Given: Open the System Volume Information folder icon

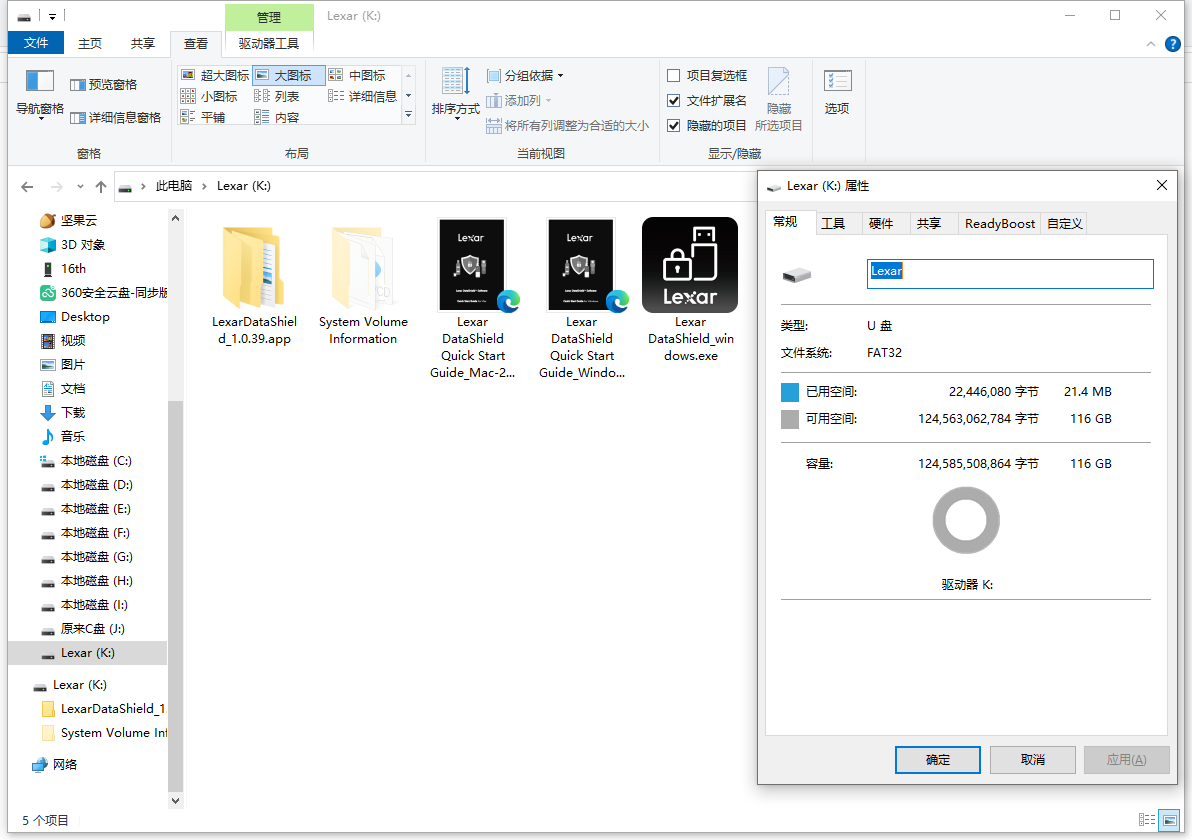Looking at the screenshot, I should click(x=363, y=268).
